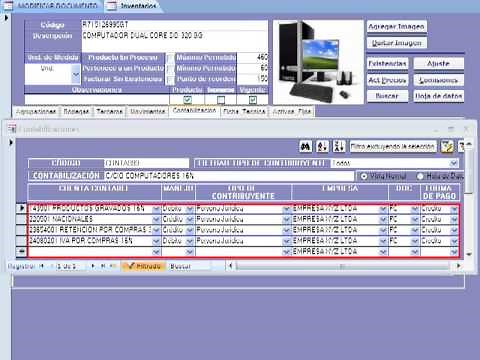The height and width of the screenshot is (360, 480).
Task: Switch to Agrupaciones tab
Action: point(36,111)
